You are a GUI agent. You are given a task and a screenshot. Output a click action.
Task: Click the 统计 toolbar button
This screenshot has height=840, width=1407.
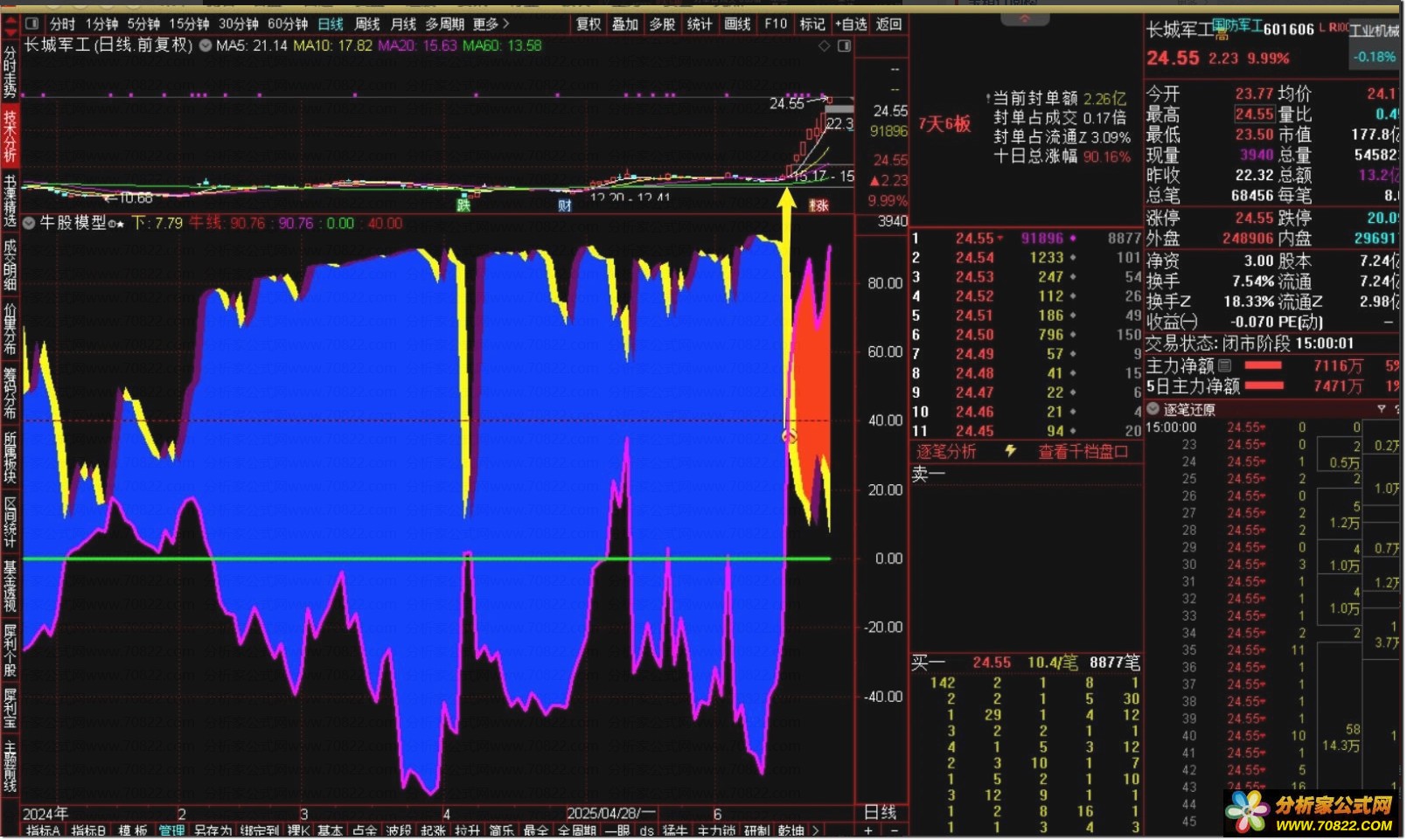tap(700, 24)
